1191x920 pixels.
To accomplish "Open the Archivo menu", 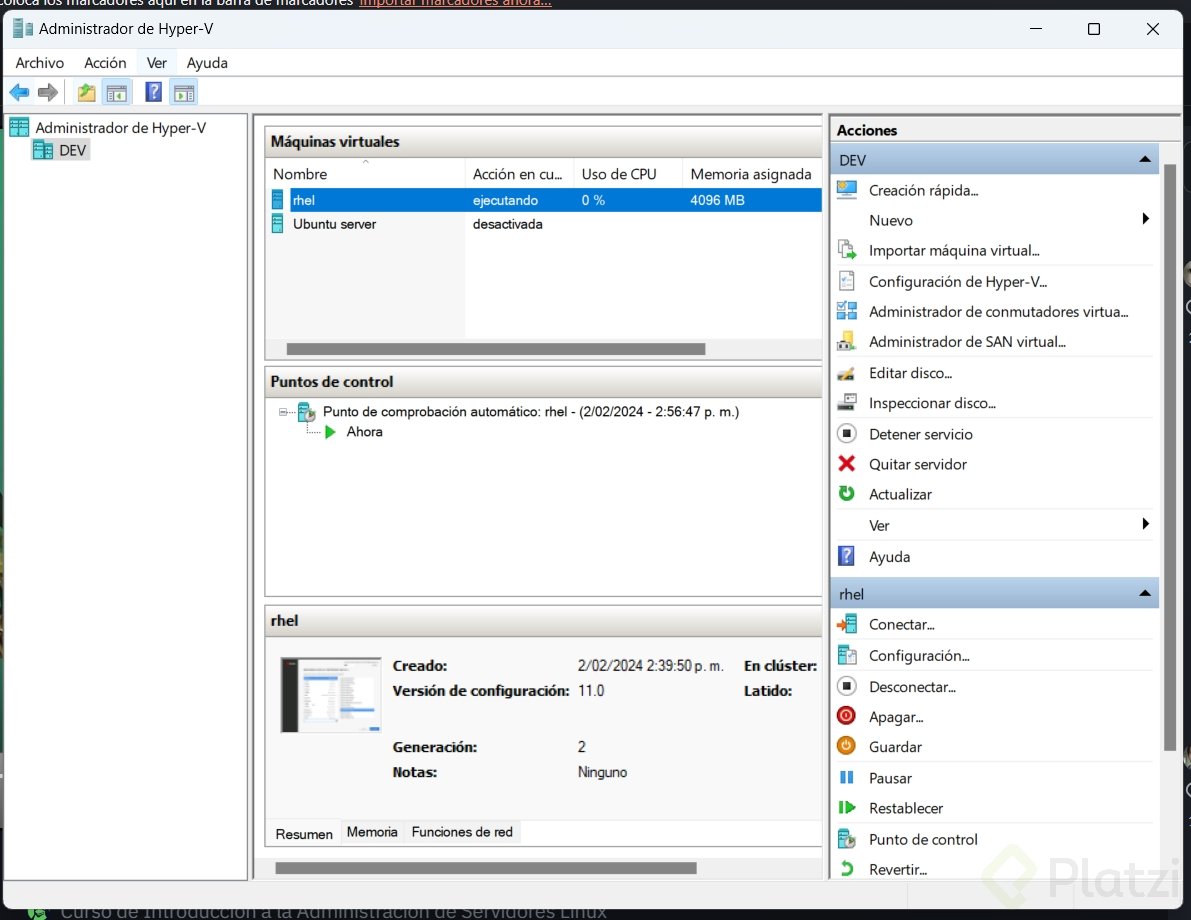I will 39,63.
